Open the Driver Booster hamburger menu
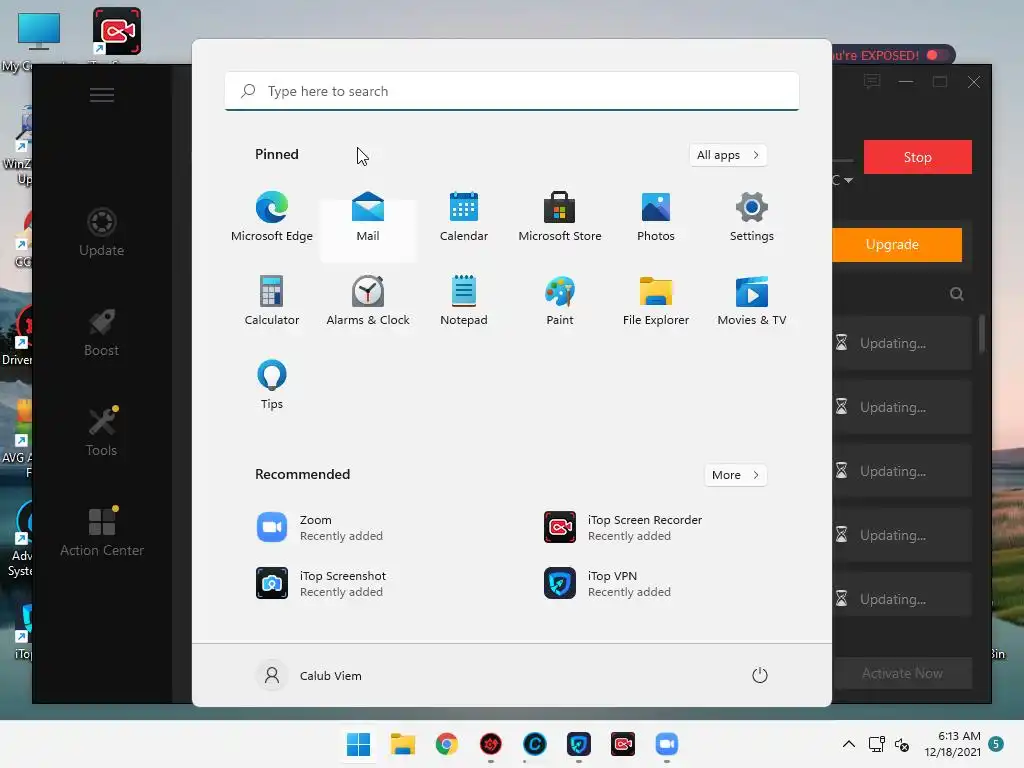1024x768 pixels. pos(102,95)
